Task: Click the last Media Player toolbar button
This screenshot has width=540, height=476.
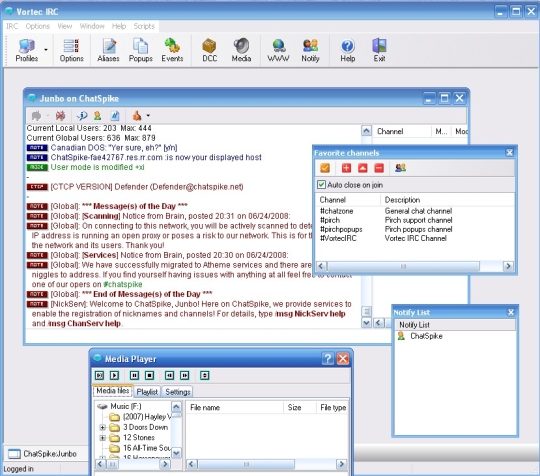Action: [205, 375]
